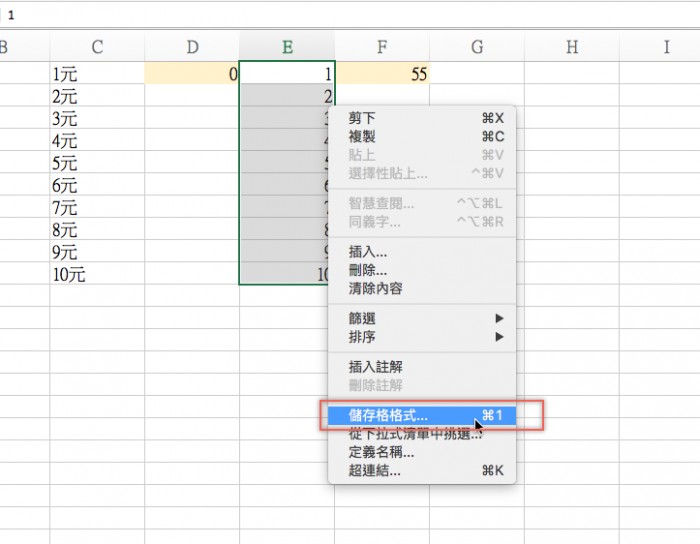Image resolution: width=700 pixels, height=544 pixels.
Task: Click cell containing 4元
Action: (x=97, y=140)
